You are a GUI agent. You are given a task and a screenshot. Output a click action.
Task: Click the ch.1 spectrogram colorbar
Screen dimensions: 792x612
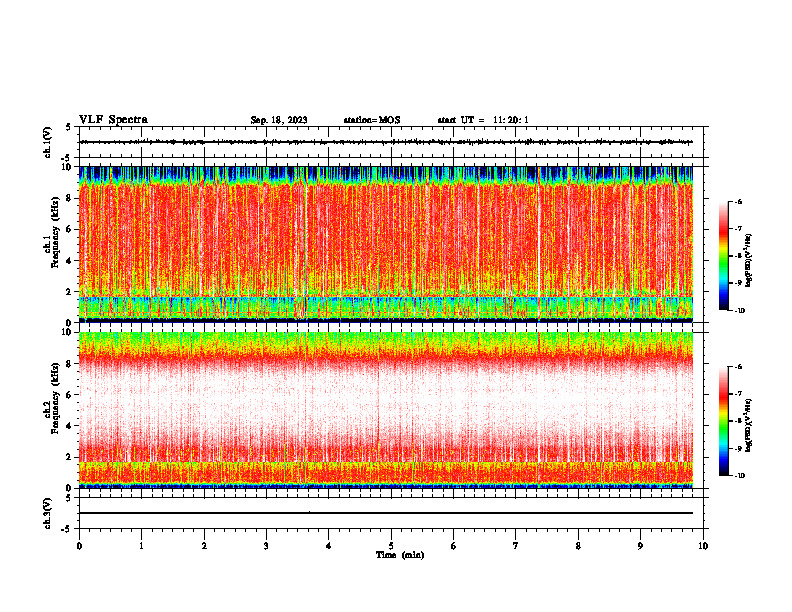724,256
